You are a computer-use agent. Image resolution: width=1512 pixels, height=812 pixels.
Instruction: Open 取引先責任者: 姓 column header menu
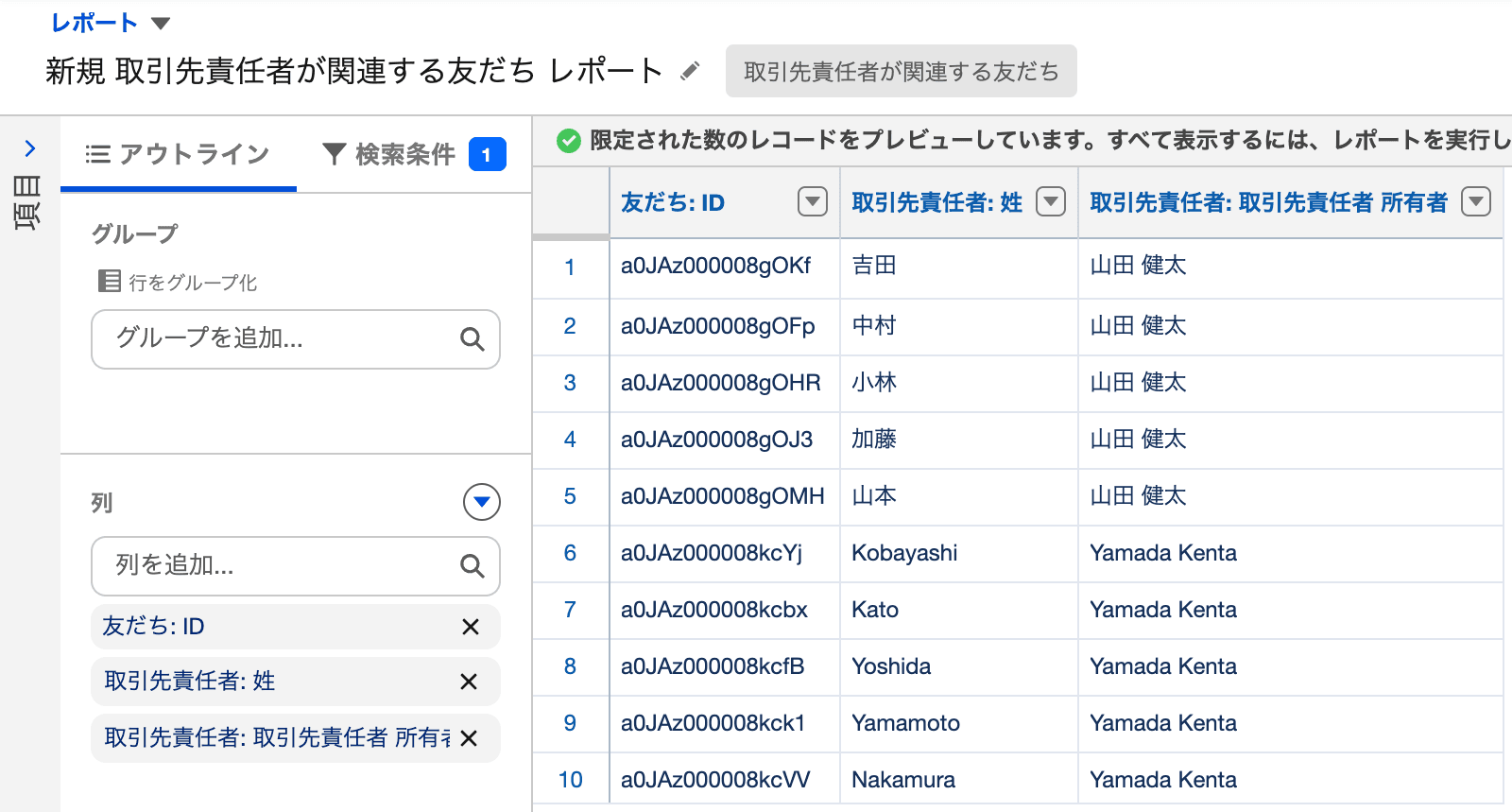[1051, 201]
